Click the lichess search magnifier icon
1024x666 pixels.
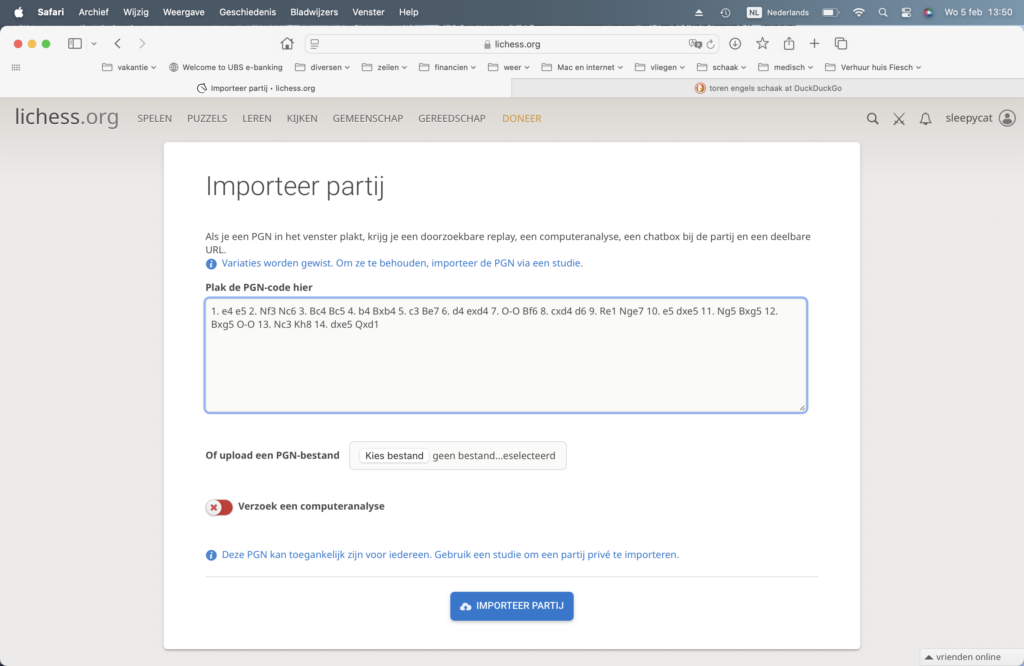(x=872, y=118)
